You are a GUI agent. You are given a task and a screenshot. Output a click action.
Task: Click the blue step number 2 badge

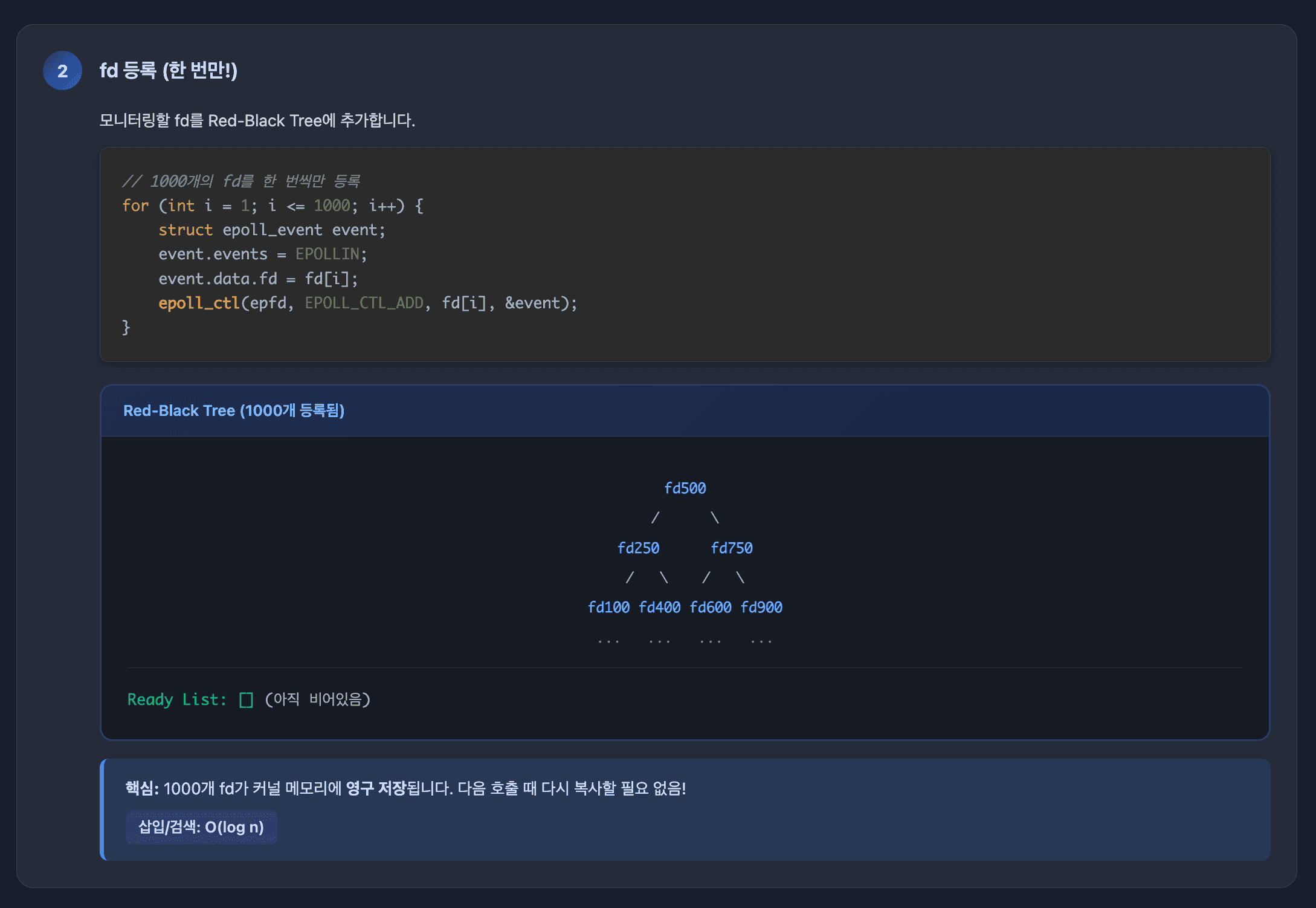click(x=62, y=71)
